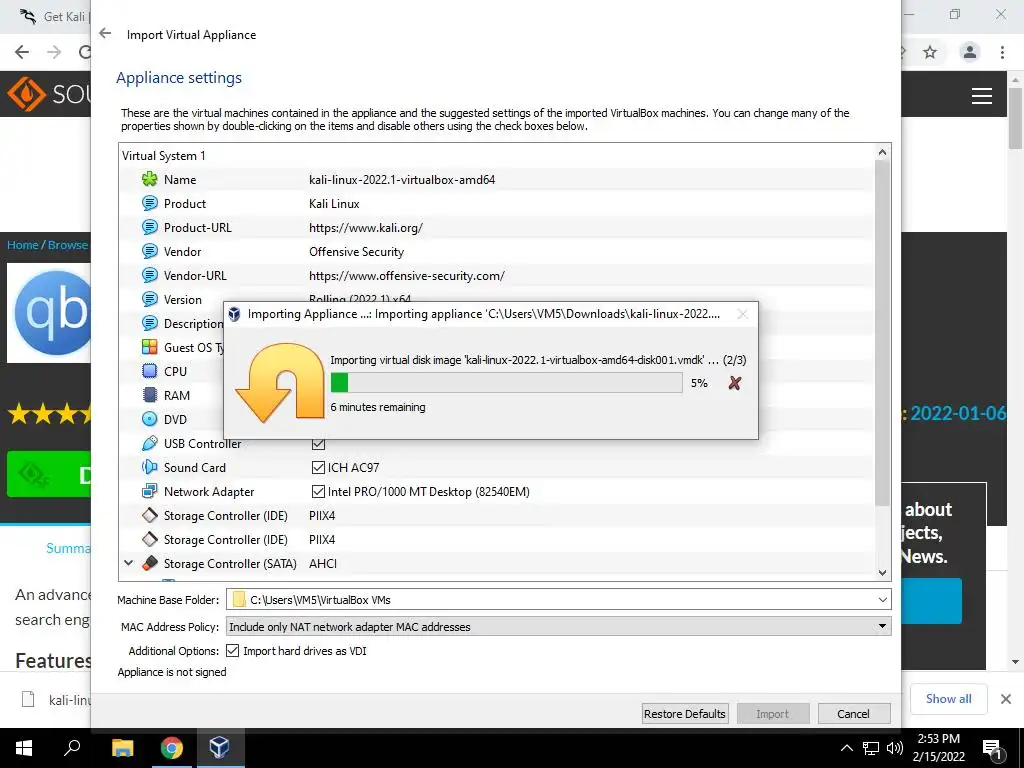The height and width of the screenshot is (768, 1024).
Task: Click the Name row puzzle-piece icon
Action: 150,179
